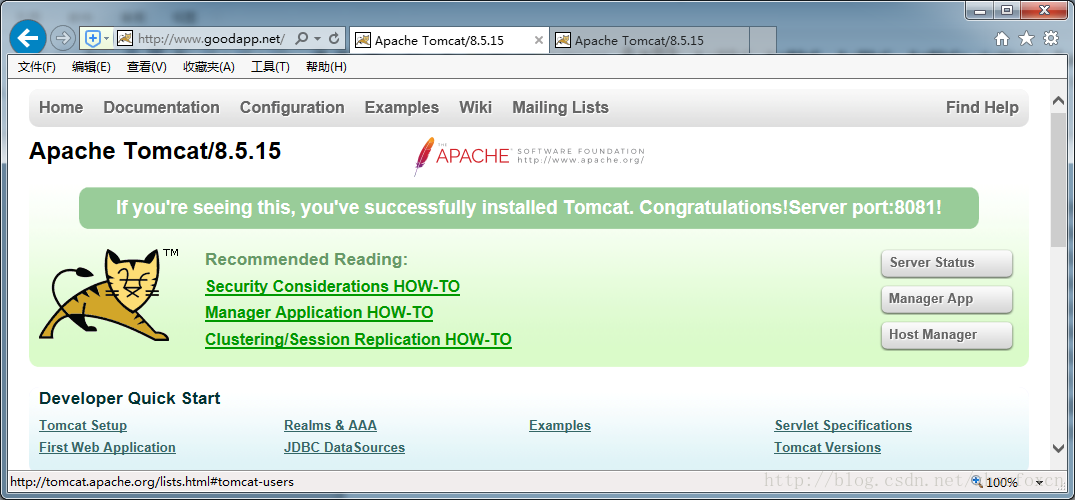Open the Tools gear icon
This screenshot has height=500, width=1075.
point(1051,38)
